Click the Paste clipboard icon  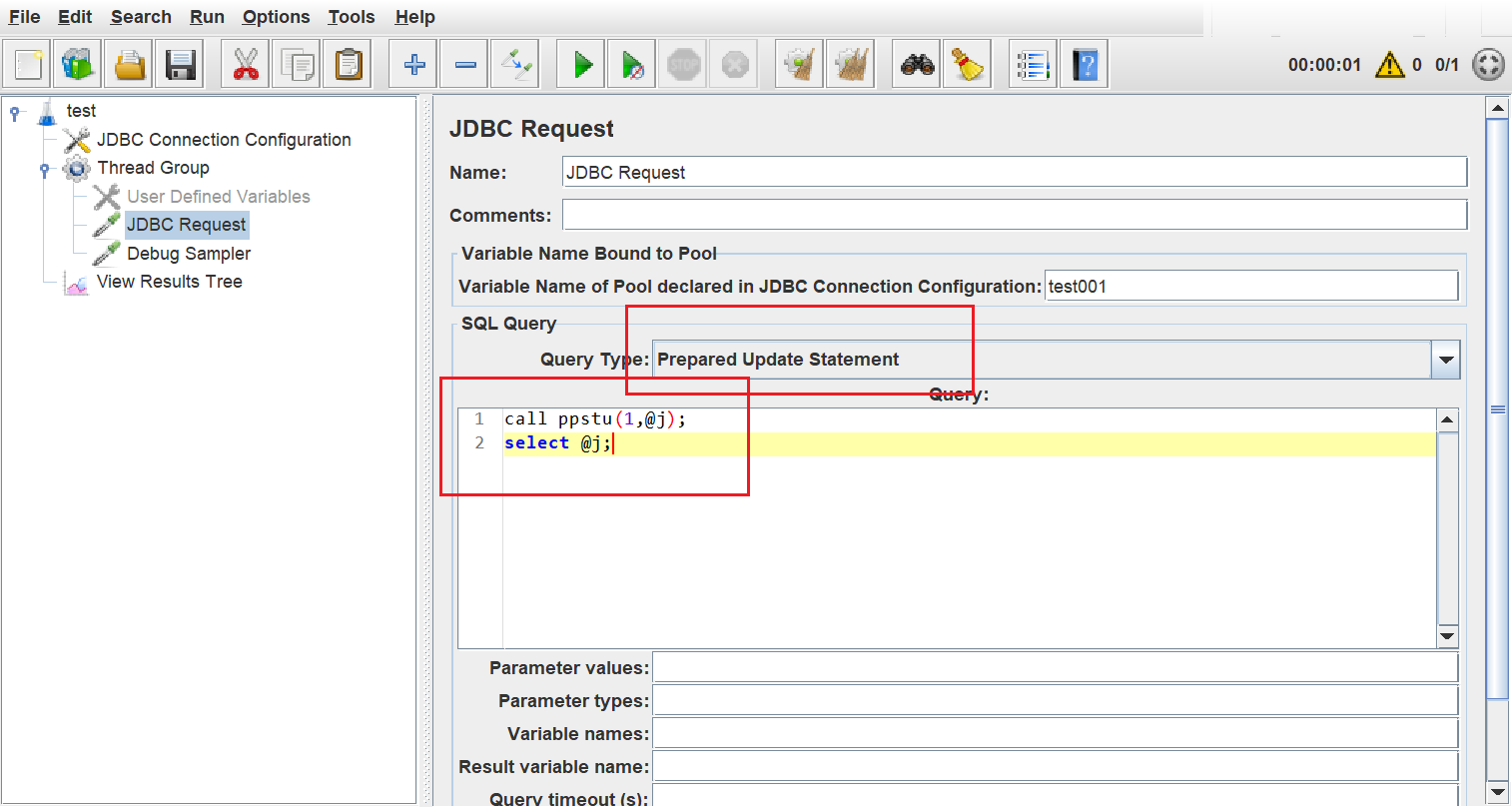(348, 65)
